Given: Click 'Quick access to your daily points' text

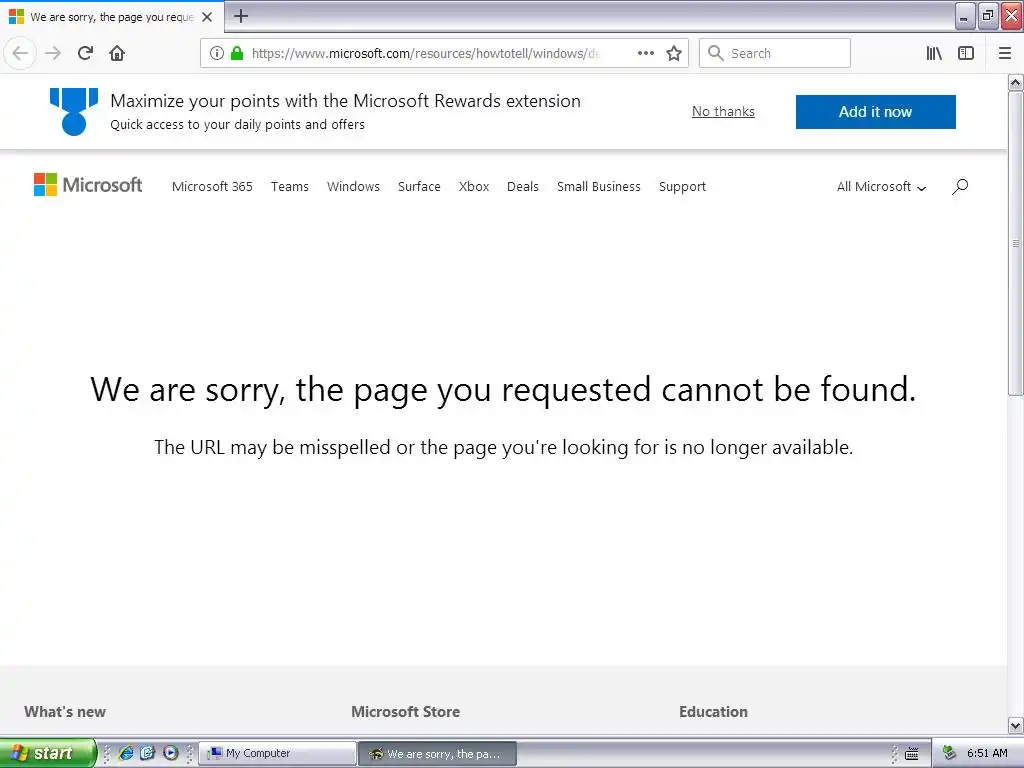Looking at the screenshot, I should 237,124.
